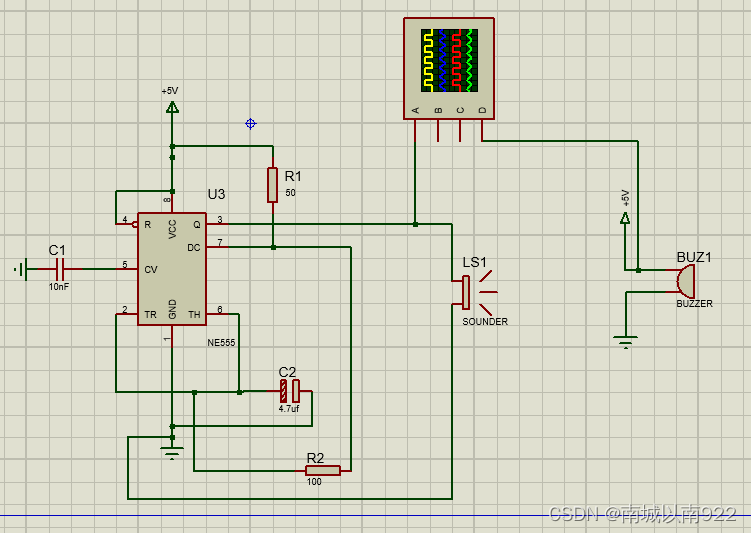Screen dimensions: 751x533
Task: Click the ground symbol below the buzzer
Action: click(626, 342)
